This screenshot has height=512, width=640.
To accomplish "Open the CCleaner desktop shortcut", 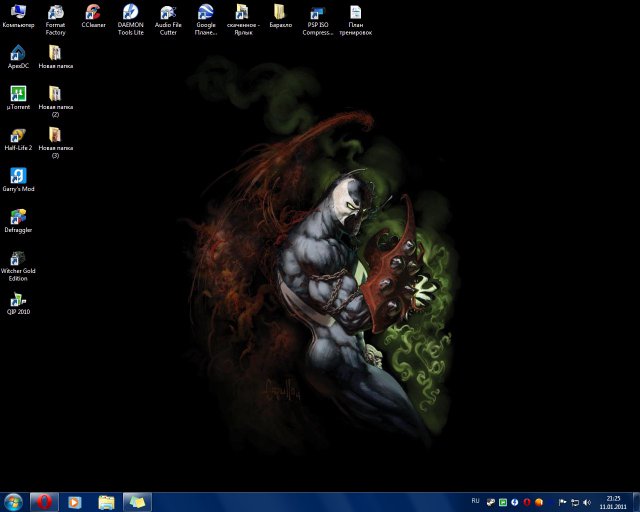I will pyautogui.click(x=93, y=13).
